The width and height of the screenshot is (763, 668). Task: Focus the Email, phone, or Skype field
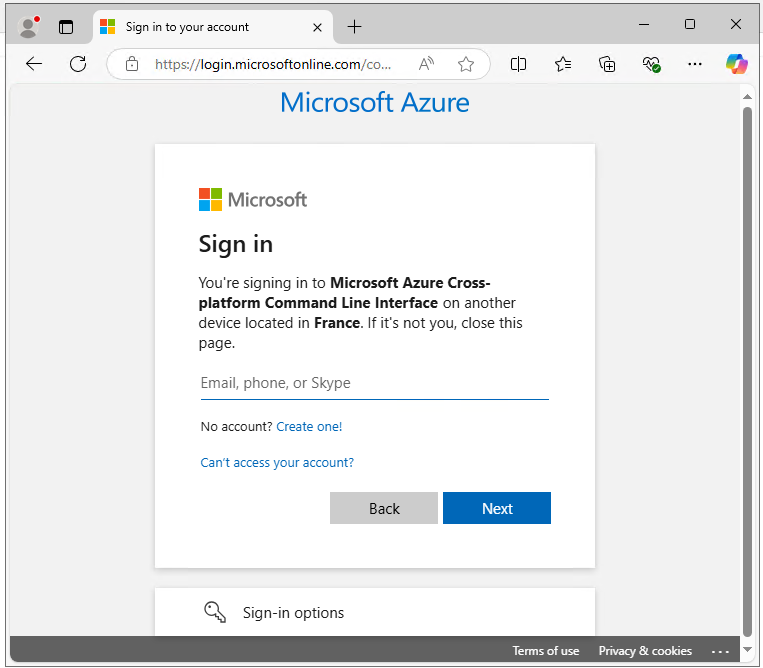(375, 383)
